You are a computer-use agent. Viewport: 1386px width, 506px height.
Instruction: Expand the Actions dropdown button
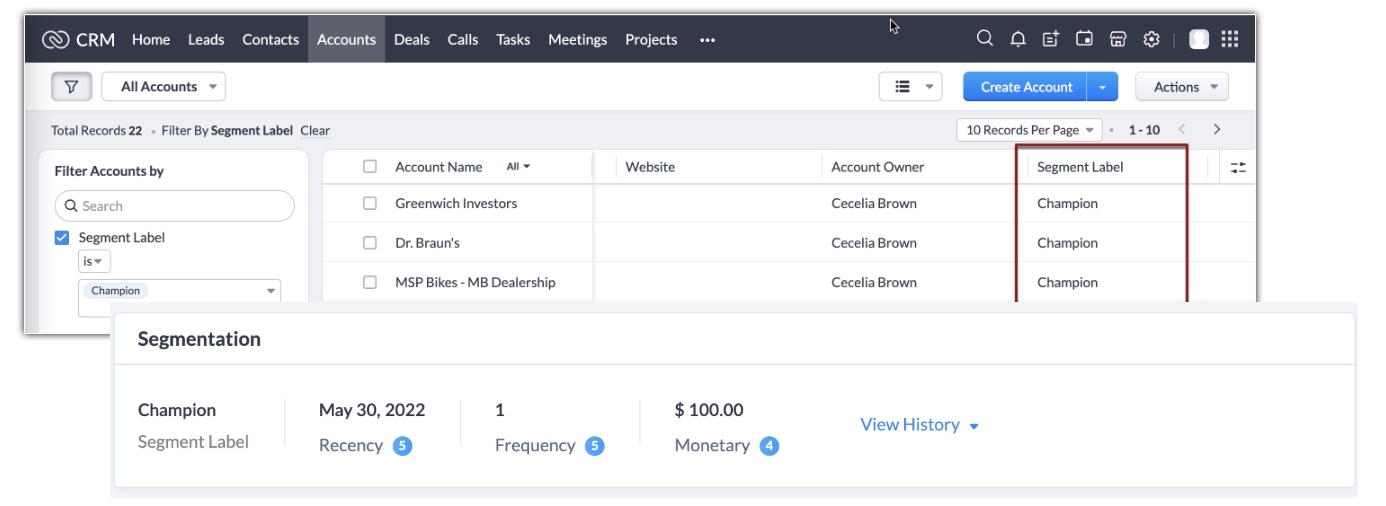pos(1182,87)
